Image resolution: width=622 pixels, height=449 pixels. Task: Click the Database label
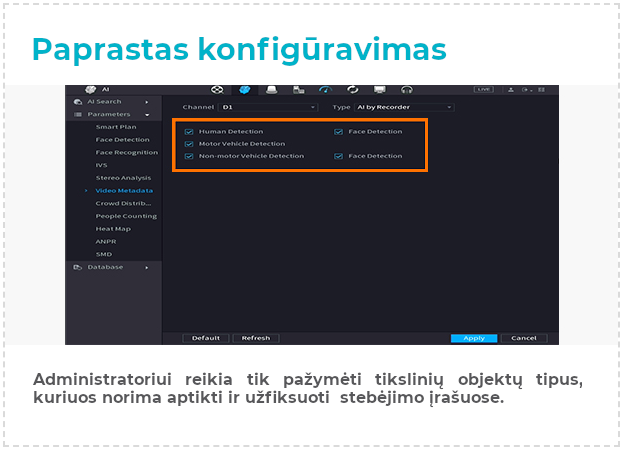point(105,267)
